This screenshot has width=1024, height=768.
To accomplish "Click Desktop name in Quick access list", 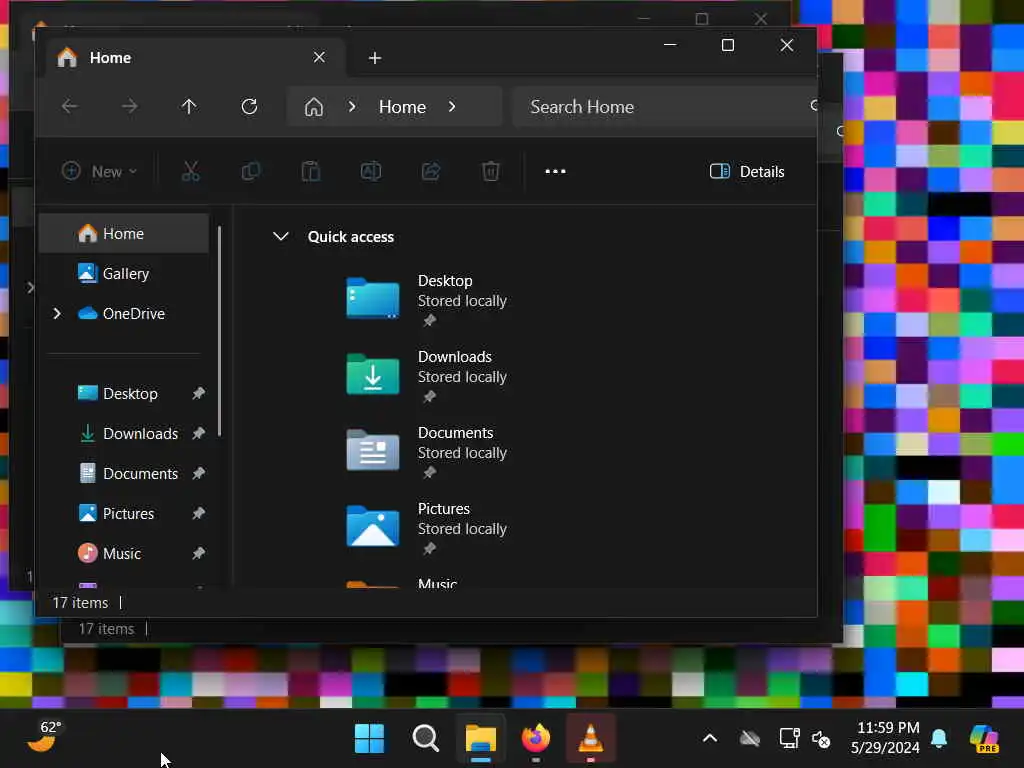I will click(445, 281).
